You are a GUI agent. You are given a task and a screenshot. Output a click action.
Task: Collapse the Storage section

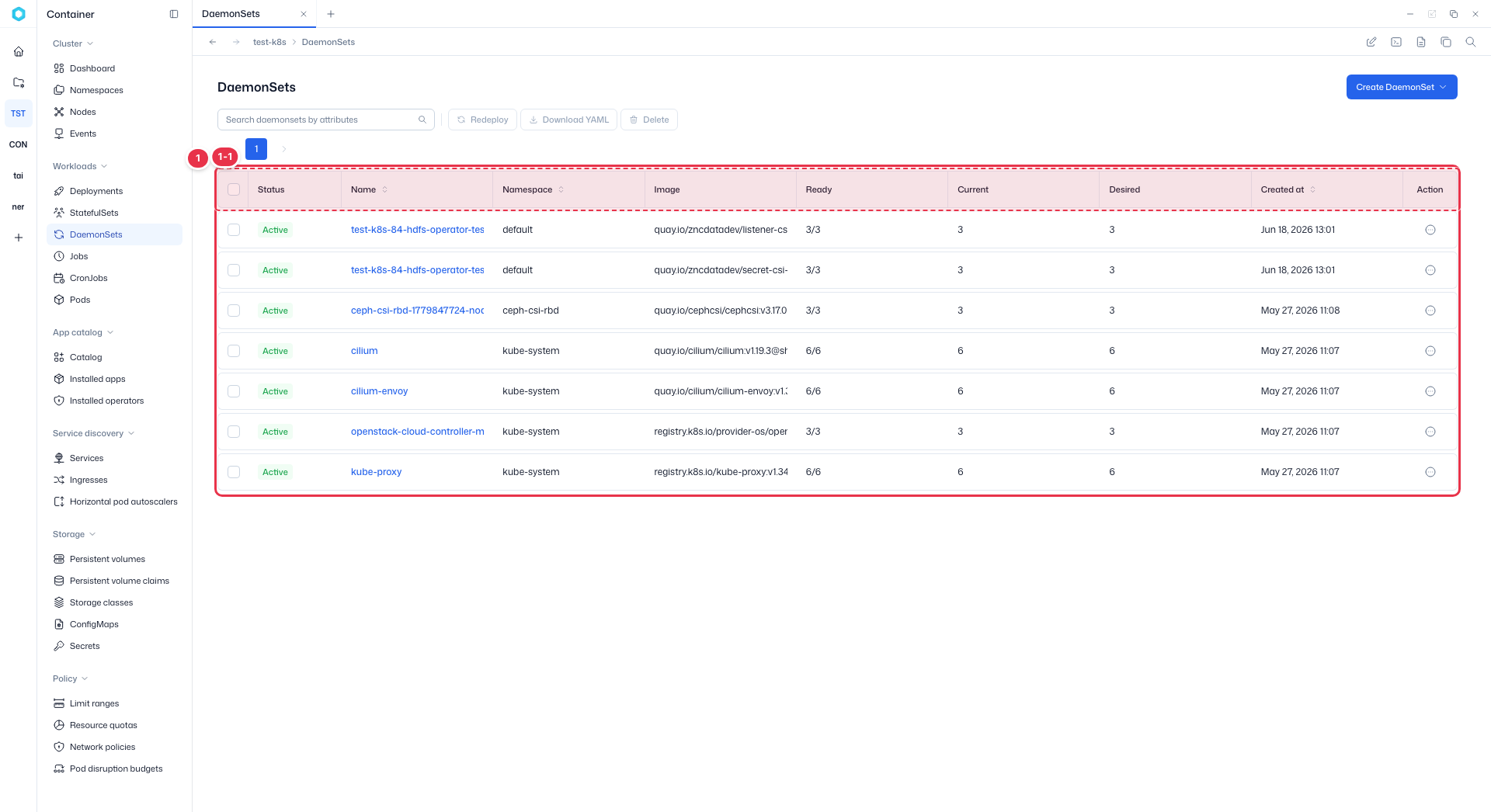coord(75,534)
